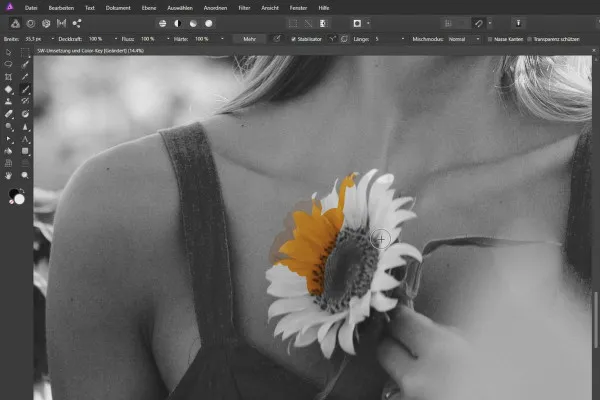Select the Artistic Text 'A' tool

pos(25,139)
